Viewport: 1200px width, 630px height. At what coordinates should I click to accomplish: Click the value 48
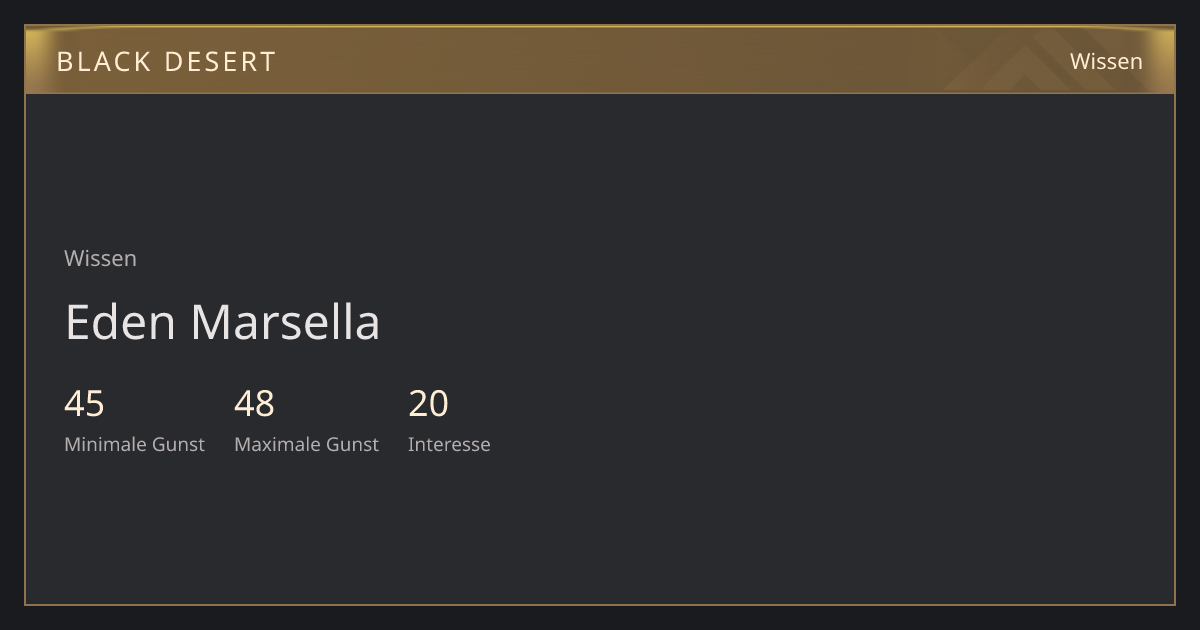point(254,403)
